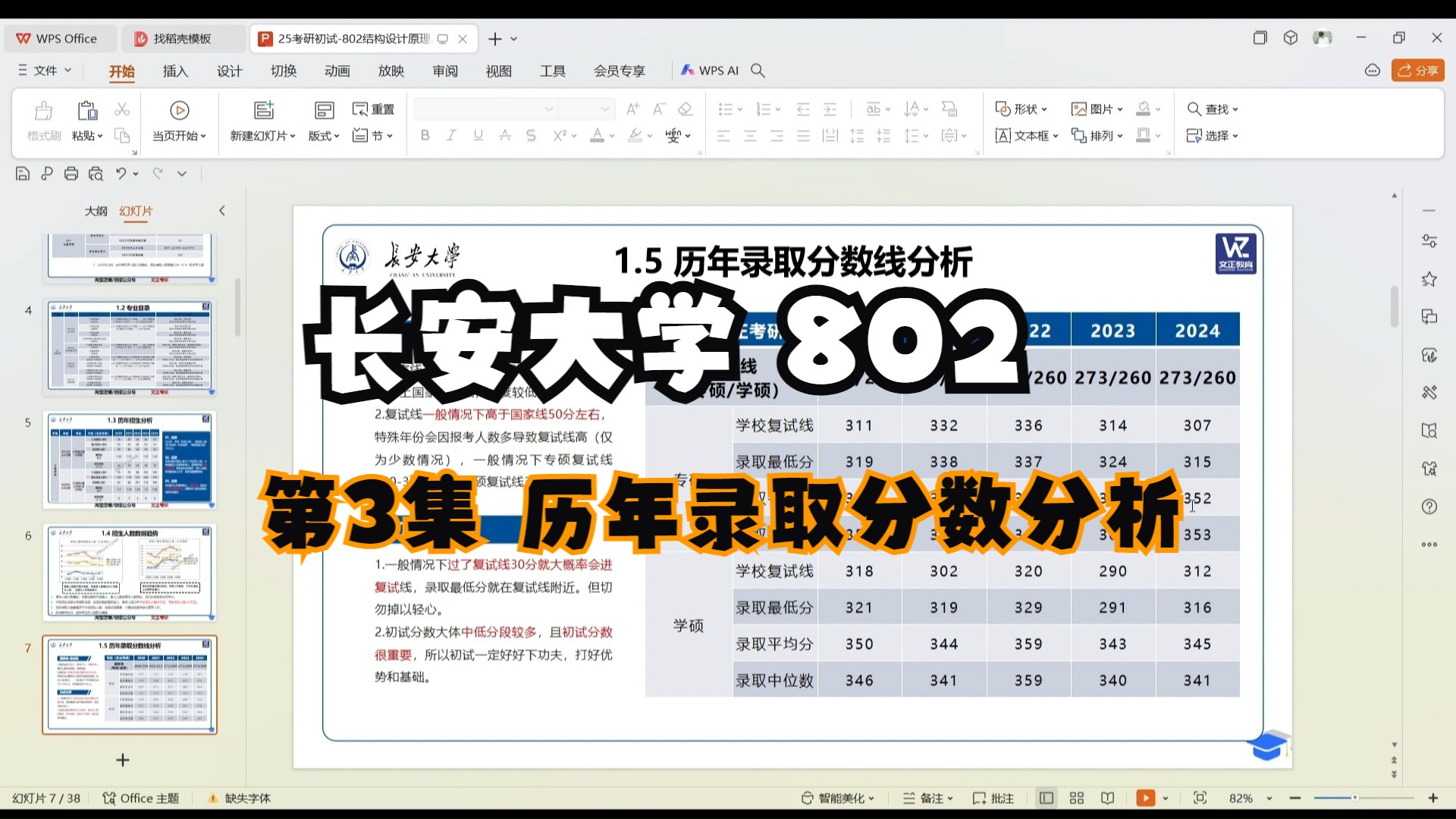Collapse the slide thumbnail panel
Screen dimensions: 1456x819
(x=222, y=211)
